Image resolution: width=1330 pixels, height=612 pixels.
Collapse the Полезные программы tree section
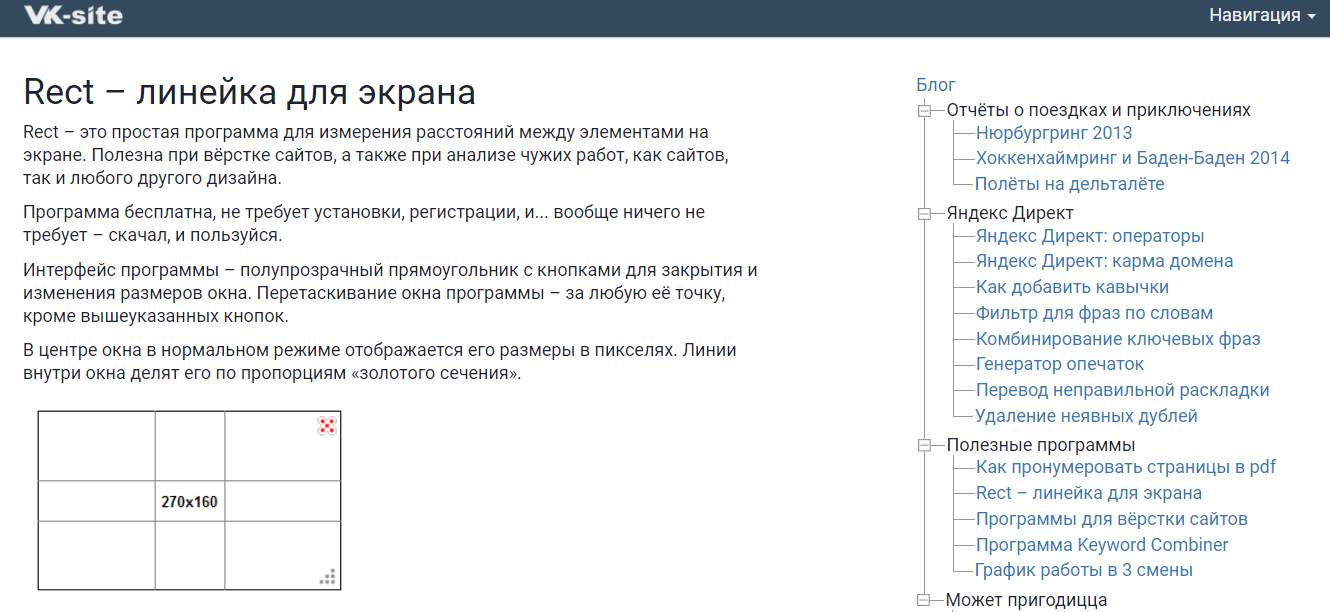click(924, 445)
